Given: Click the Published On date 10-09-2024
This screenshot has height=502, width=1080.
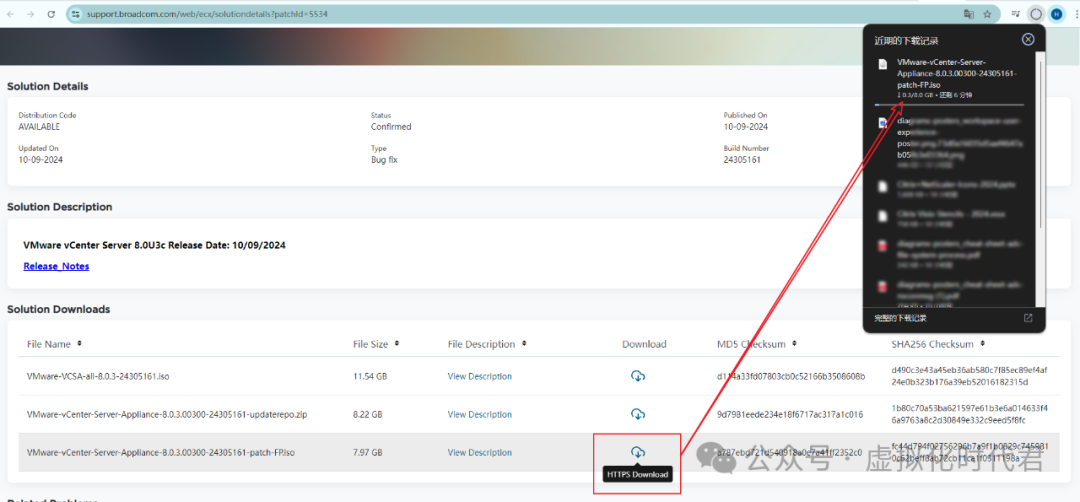Looking at the screenshot, I should tap(745, 127).
